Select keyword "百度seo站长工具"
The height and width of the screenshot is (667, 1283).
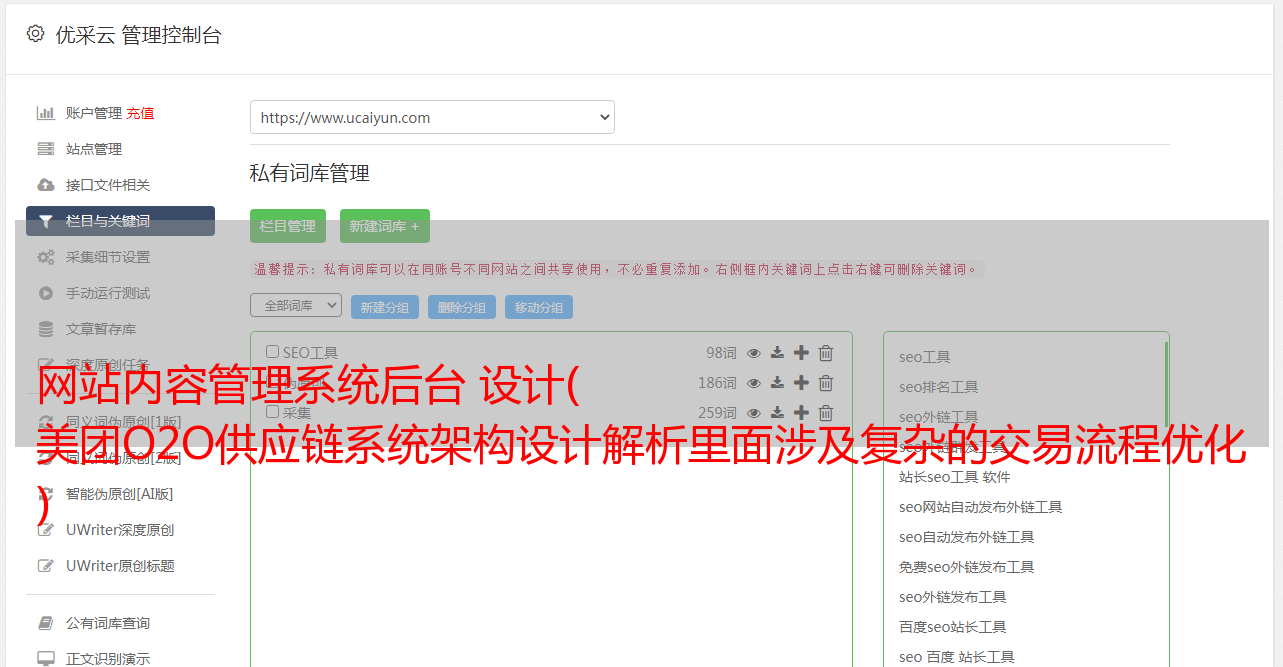[953, 627]
